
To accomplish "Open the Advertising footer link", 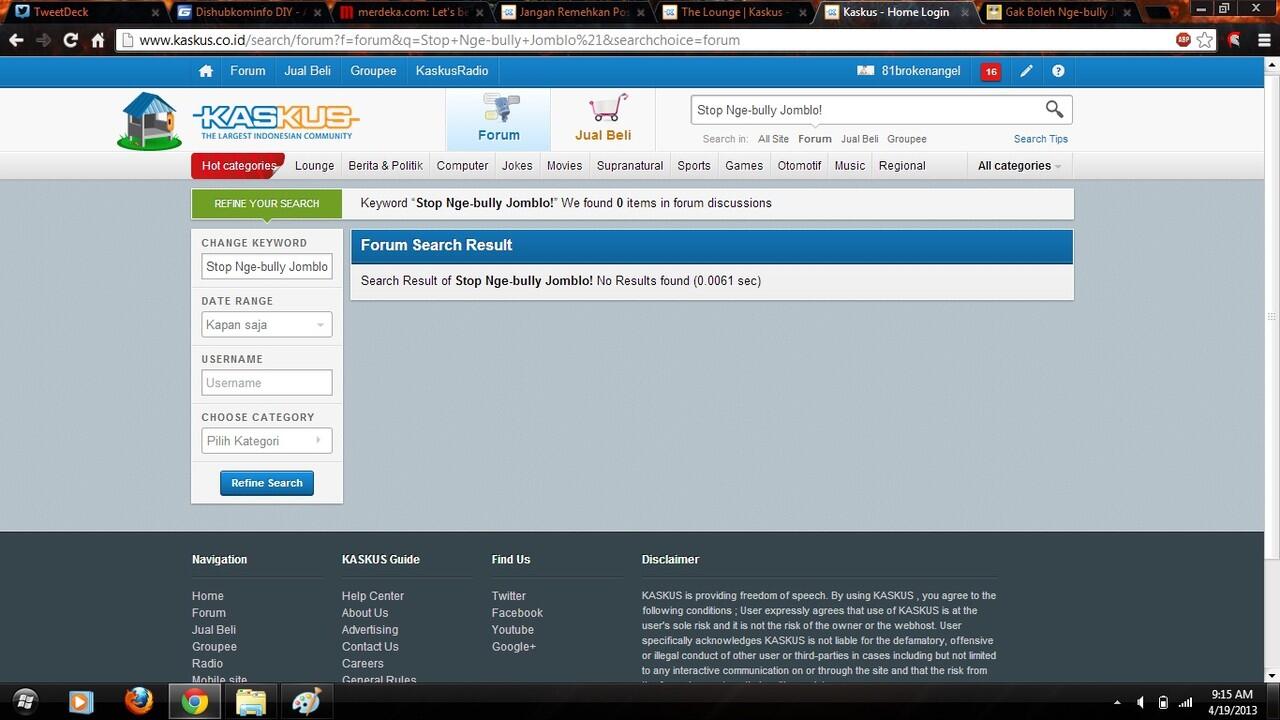I will click(370, 630).
